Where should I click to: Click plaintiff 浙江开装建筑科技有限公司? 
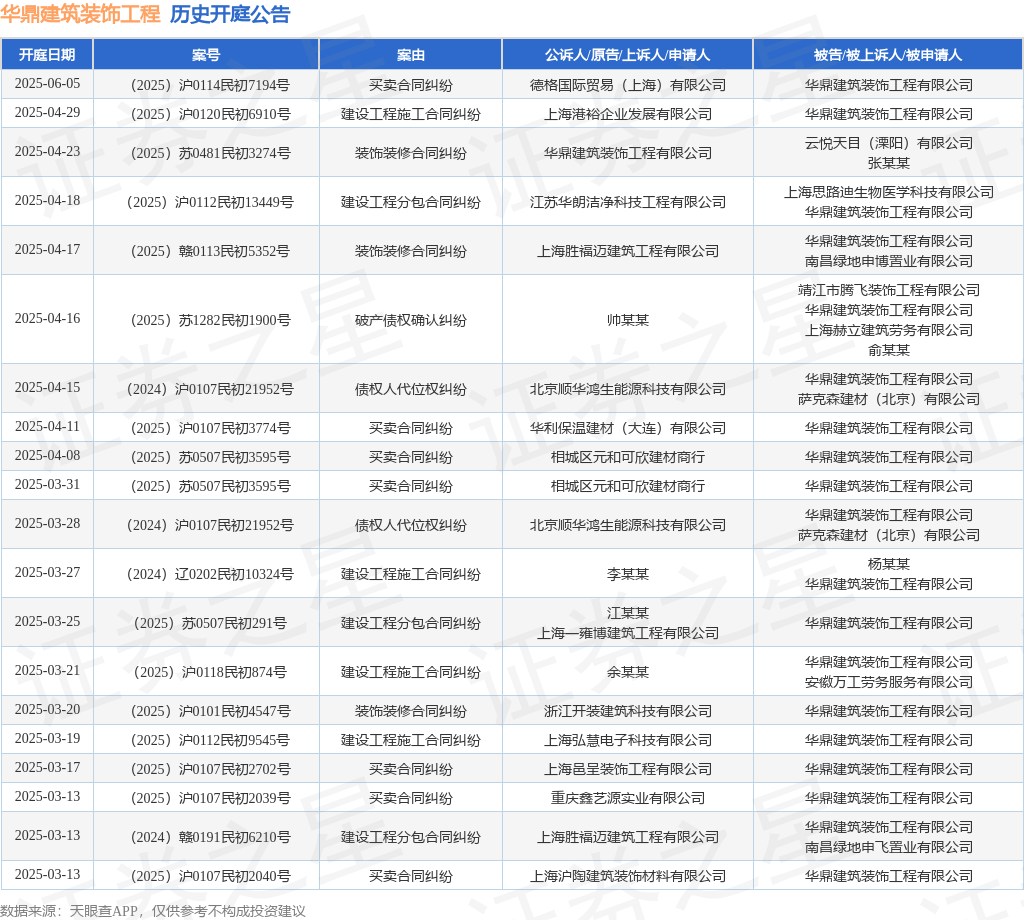pos(628,711)
